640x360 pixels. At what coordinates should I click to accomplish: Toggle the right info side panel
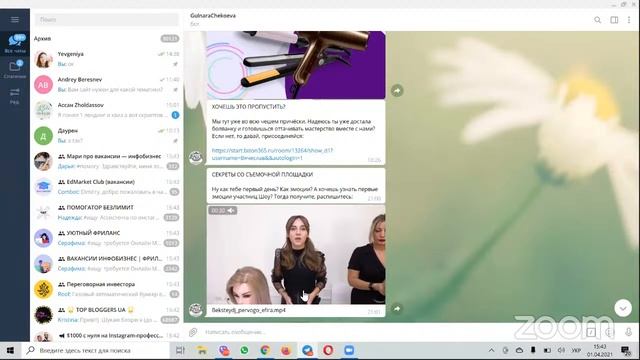614,20
